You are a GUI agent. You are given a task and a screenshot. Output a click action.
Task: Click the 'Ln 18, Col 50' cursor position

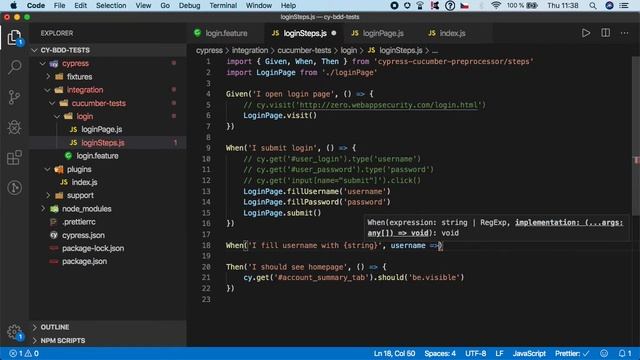click(394, 353)
